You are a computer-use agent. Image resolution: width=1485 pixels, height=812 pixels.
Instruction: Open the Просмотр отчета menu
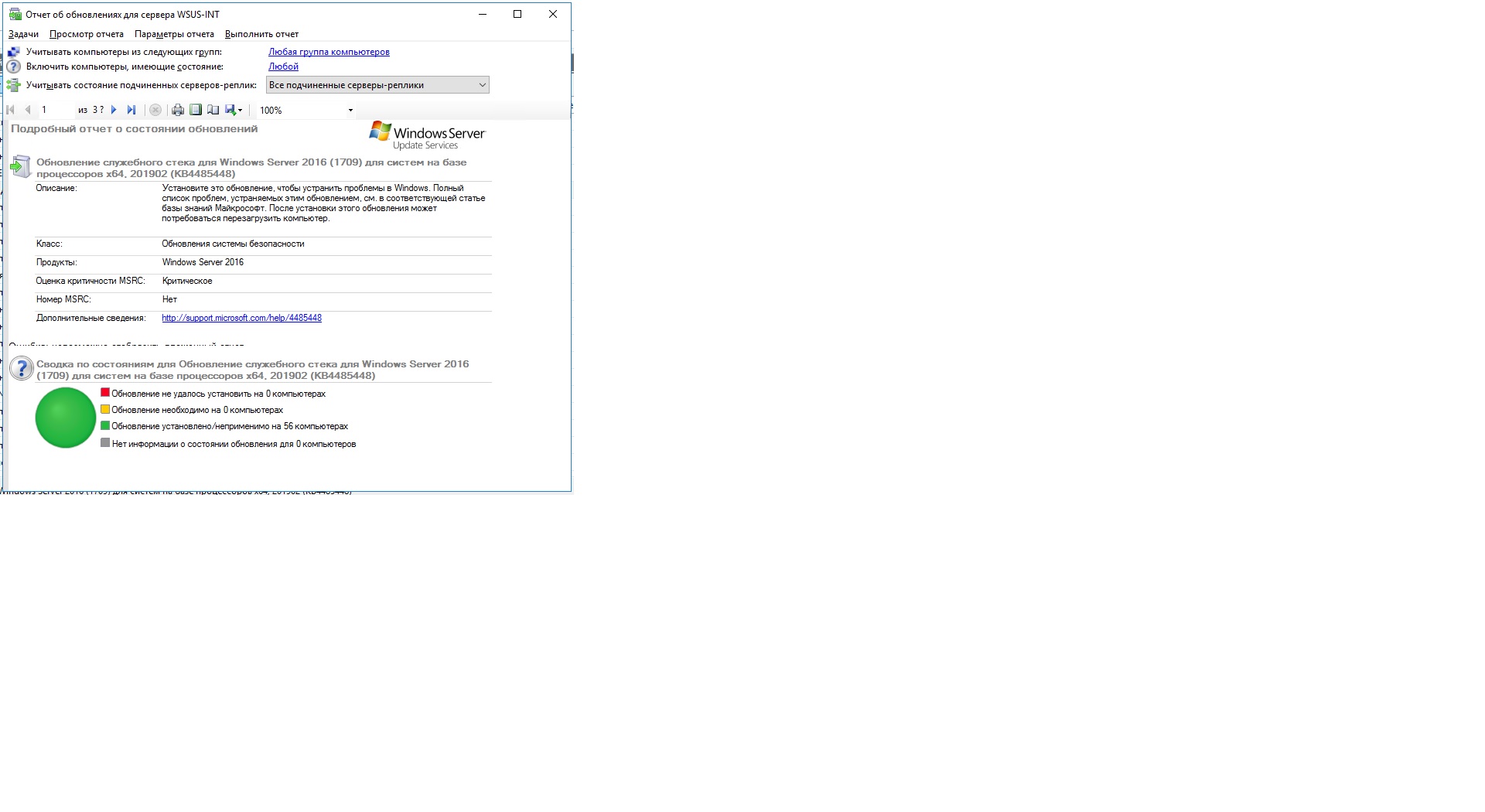click(87, 34)
